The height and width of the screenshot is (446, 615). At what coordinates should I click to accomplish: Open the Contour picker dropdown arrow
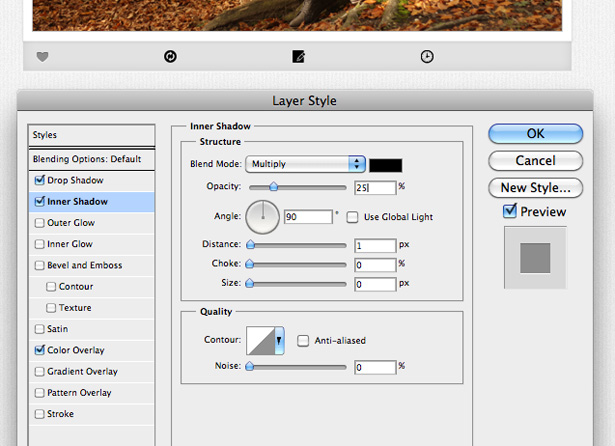tap(279, 340)
